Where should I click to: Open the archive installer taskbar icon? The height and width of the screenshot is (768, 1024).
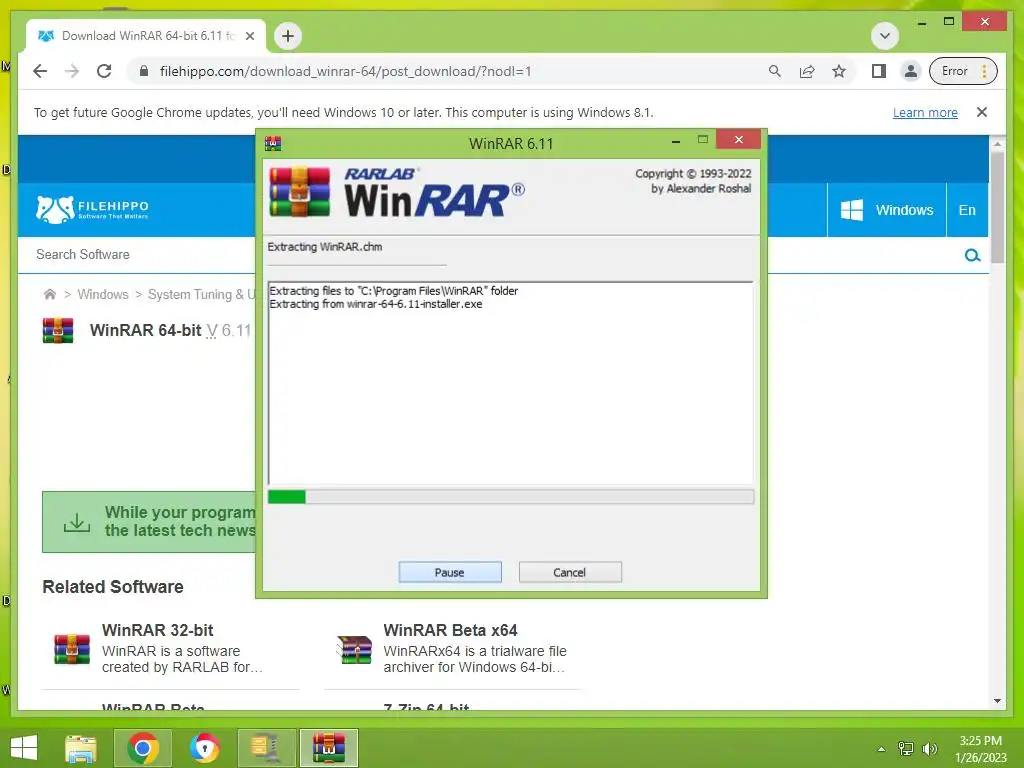click(x=266, y=748)
